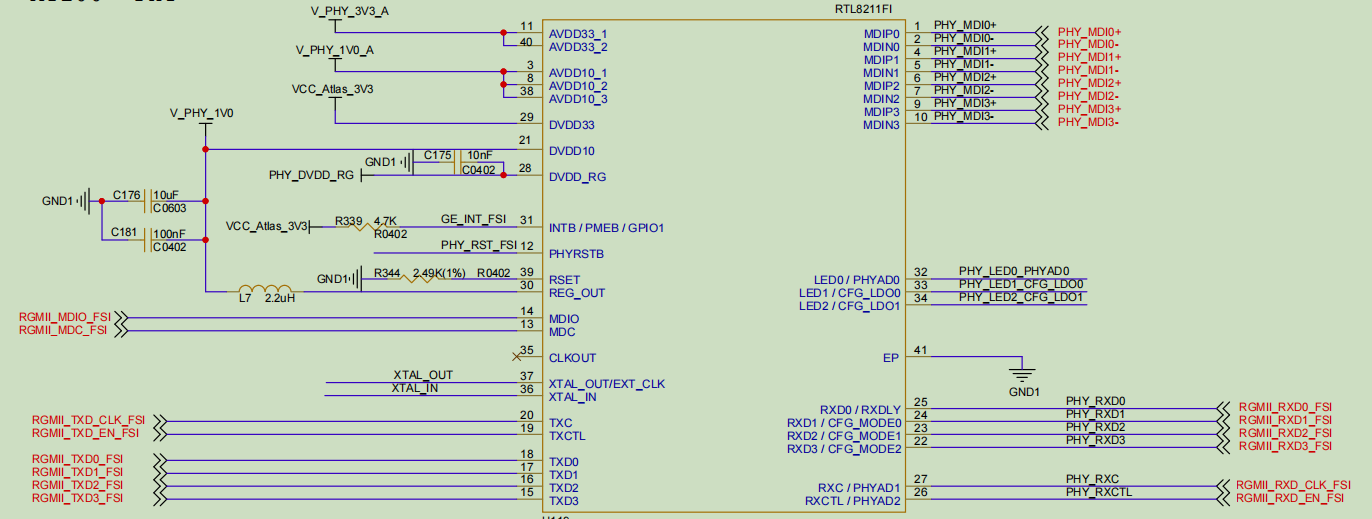The image size is (1372, 519).
Task: Select the C176 10uF capacitor symbol
Action: pyautogui.click(x=148, y=201)
